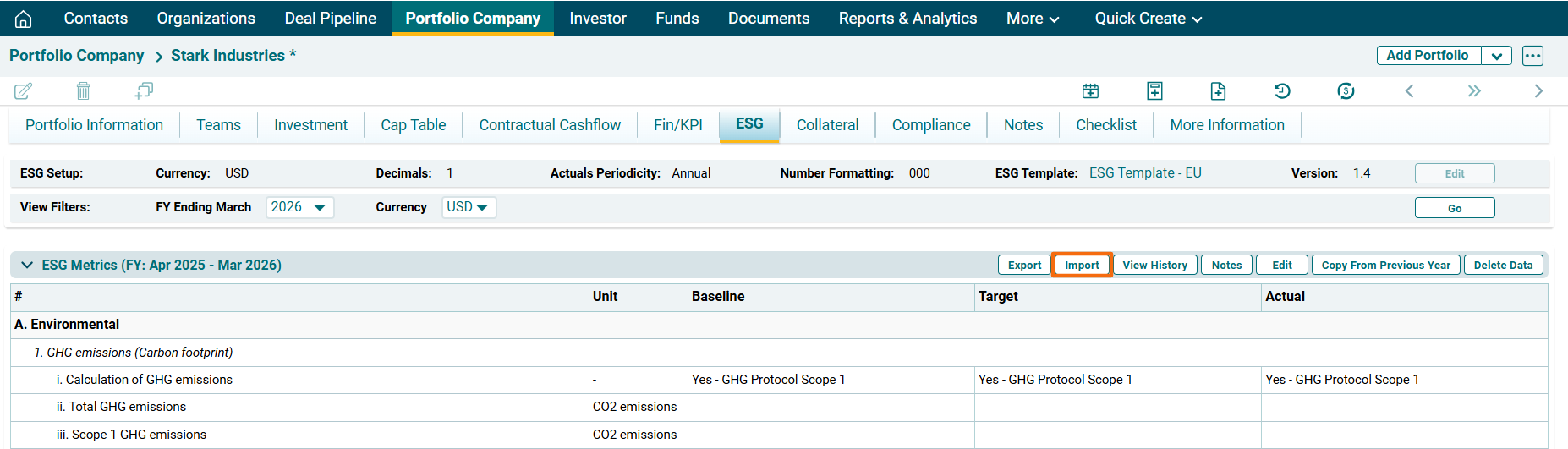1568x449 pixels.
Task: Open the FY Ending March year dropdown
Action: 300,207
